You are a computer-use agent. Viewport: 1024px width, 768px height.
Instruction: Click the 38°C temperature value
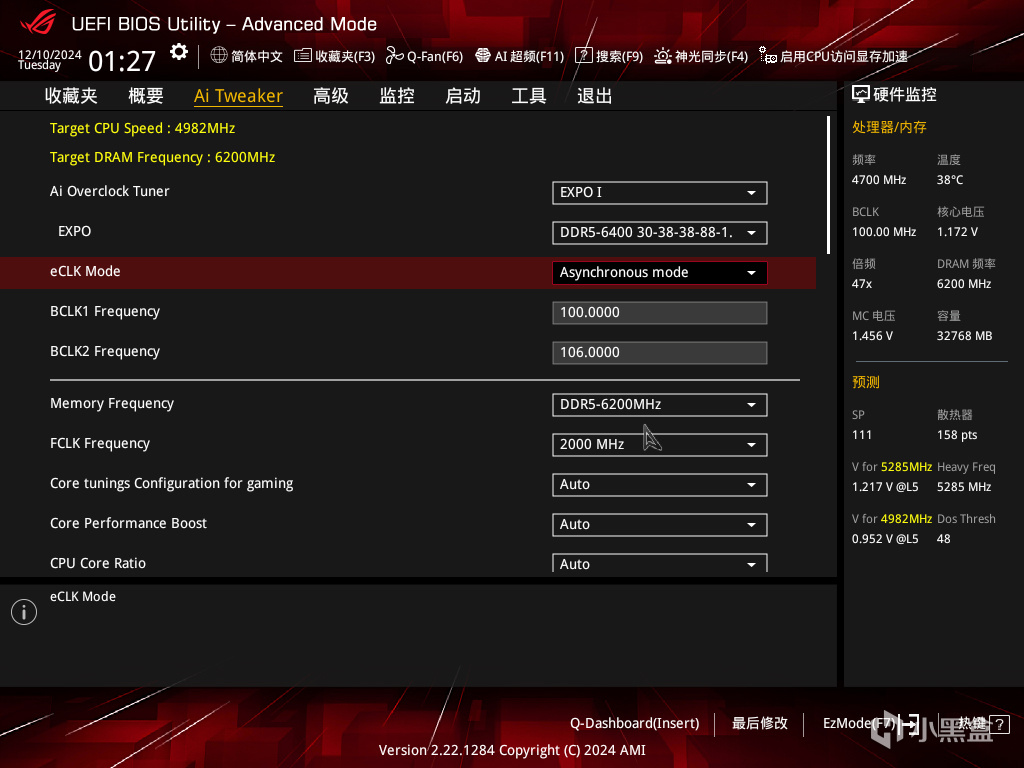[x=950, y=180]
